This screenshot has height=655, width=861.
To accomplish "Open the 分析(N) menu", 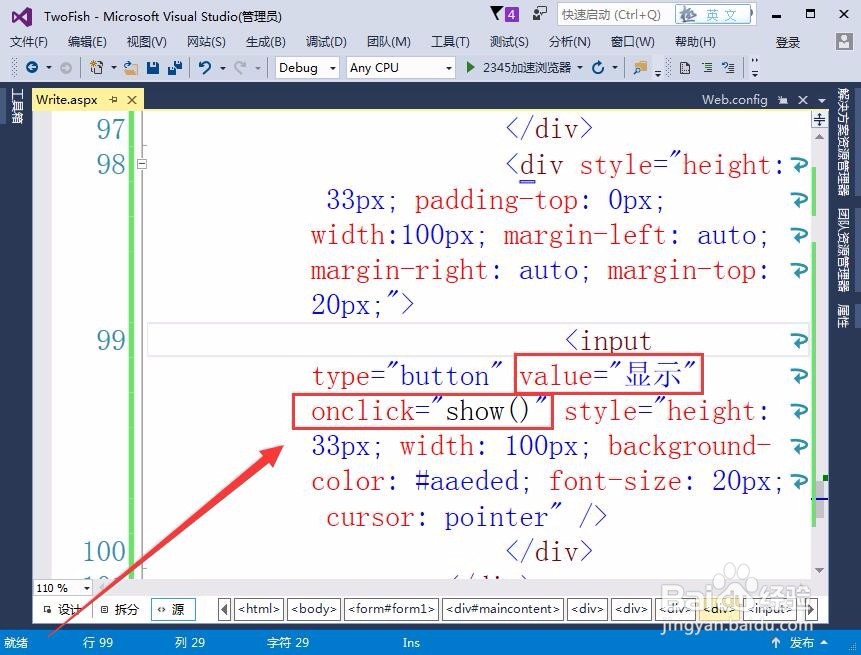I will [570, 42].
